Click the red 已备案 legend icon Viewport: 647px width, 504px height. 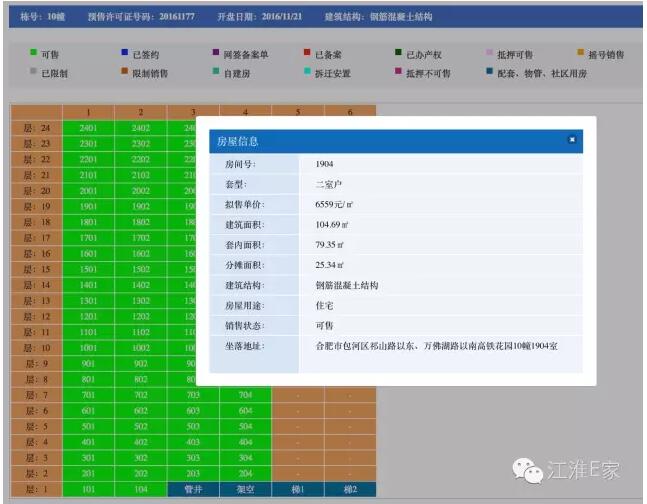[x=306, y=54]
